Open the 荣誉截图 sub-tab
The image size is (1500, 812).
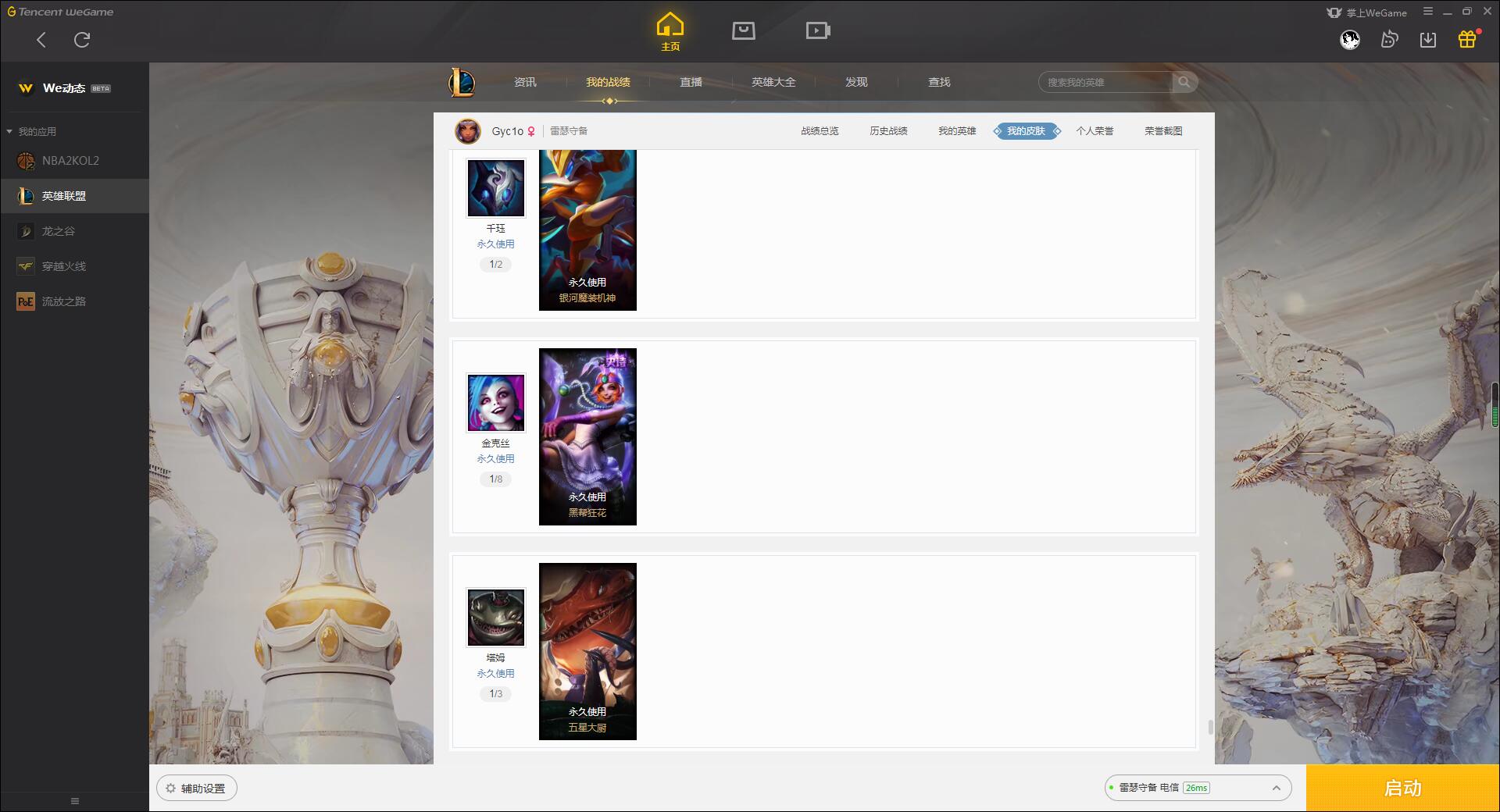tap(1163, 131)
